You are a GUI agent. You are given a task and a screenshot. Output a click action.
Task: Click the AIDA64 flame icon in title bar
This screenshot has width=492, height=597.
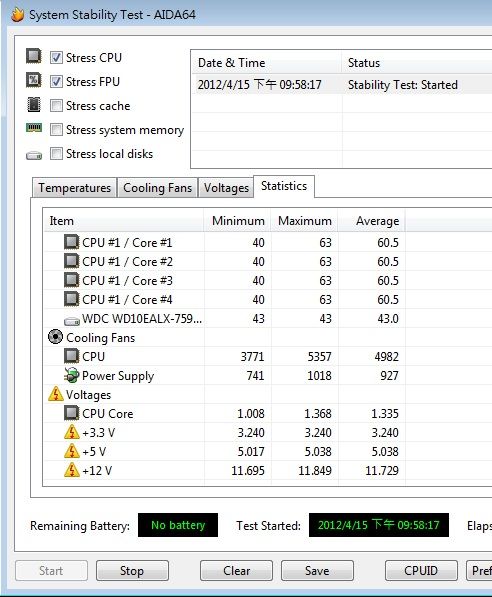[17, 15]
